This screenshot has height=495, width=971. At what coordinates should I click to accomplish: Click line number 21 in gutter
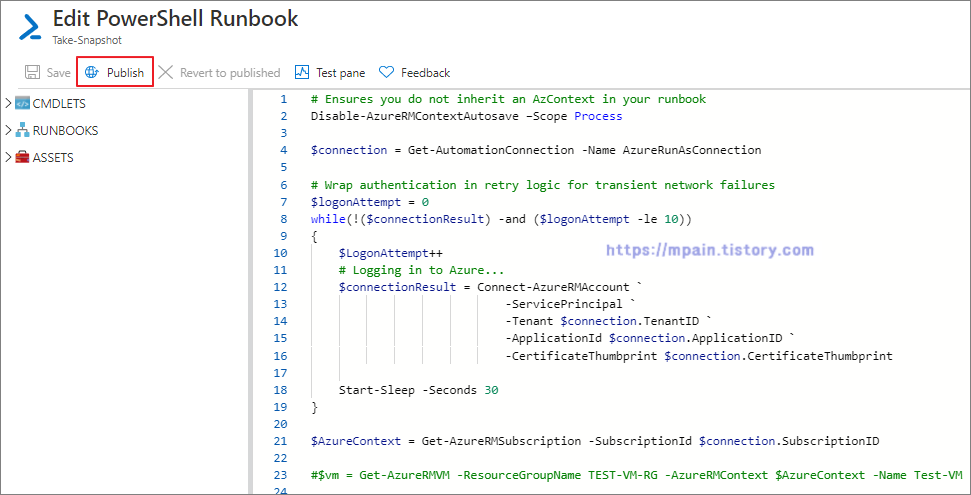point(280,442)
